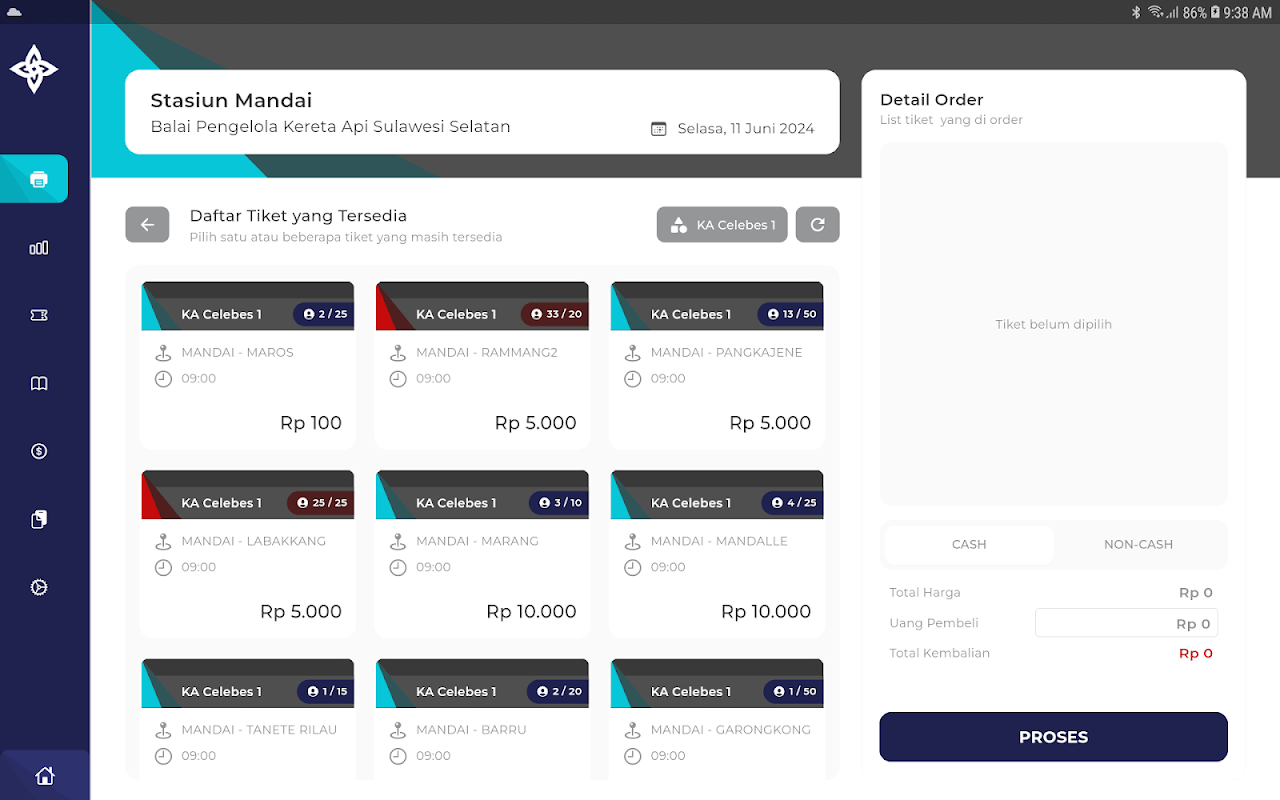Viewport: 1280px width, 800px height.
Task: Select the CASH payment option
Action: pyautogui.click(x=969, y=545)
